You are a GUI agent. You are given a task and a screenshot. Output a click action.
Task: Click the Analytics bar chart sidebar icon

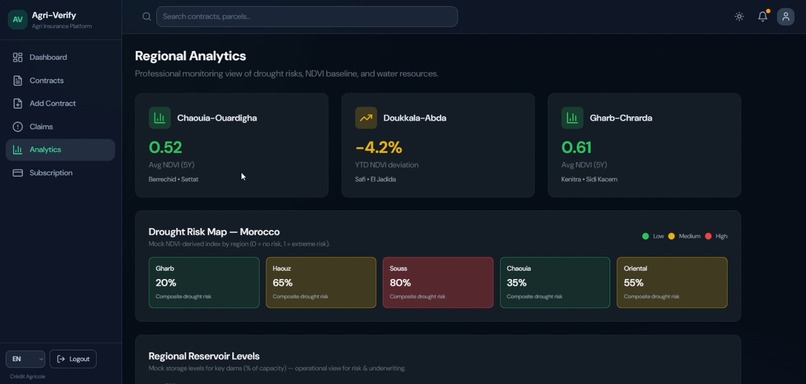tap(17, 150)
